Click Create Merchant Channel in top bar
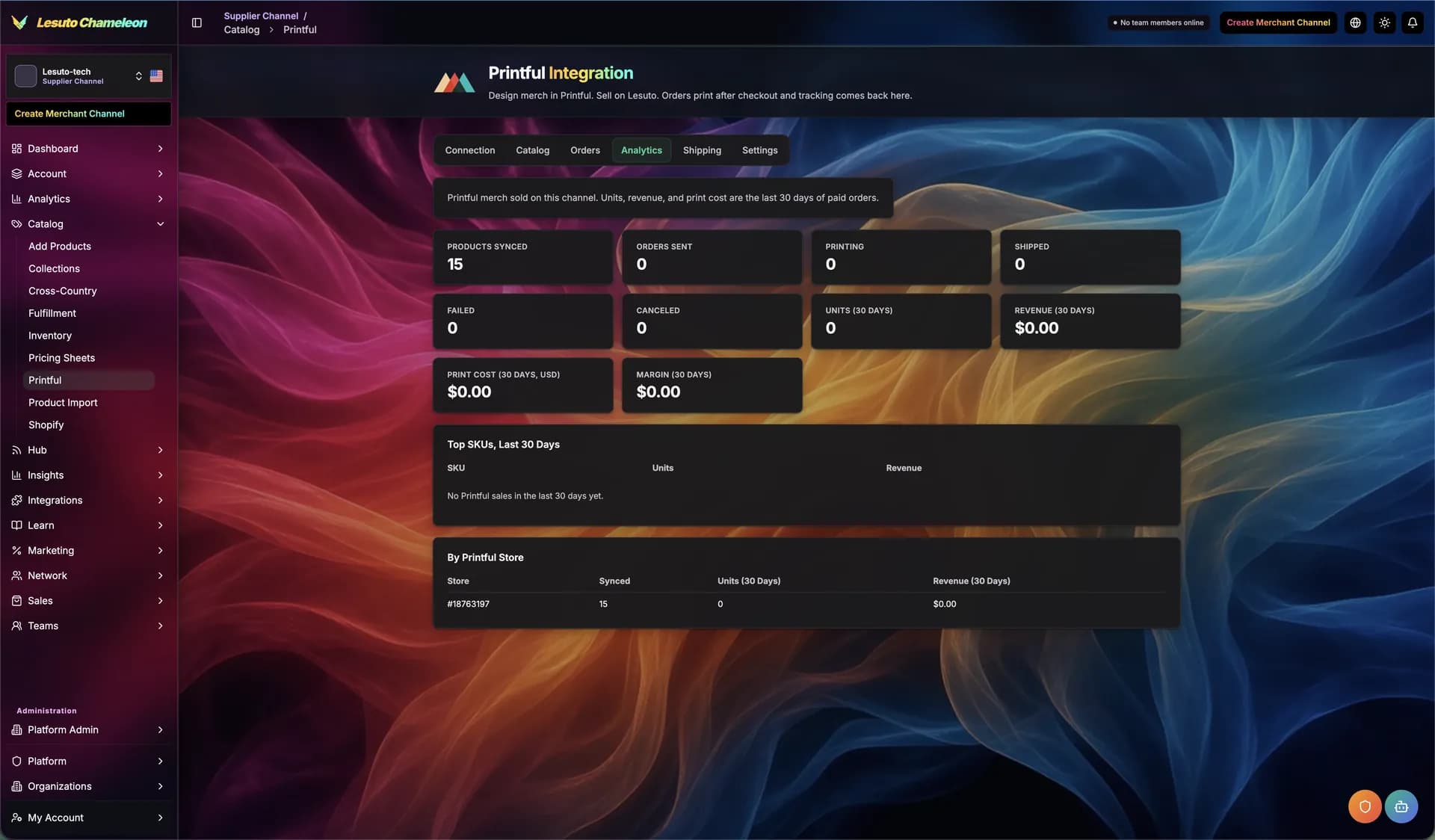This screenshot has width=1435, height=840. 1278,22
